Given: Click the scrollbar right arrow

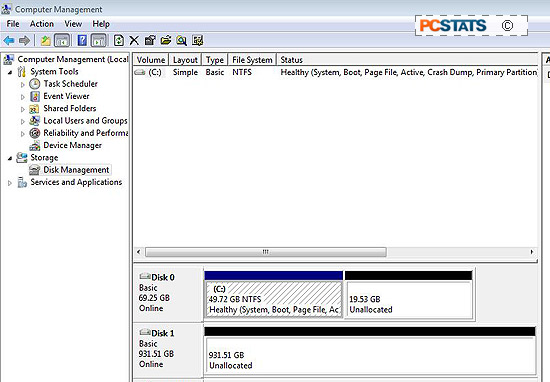Looking at the screenshot, I should [x=532, y=252].
